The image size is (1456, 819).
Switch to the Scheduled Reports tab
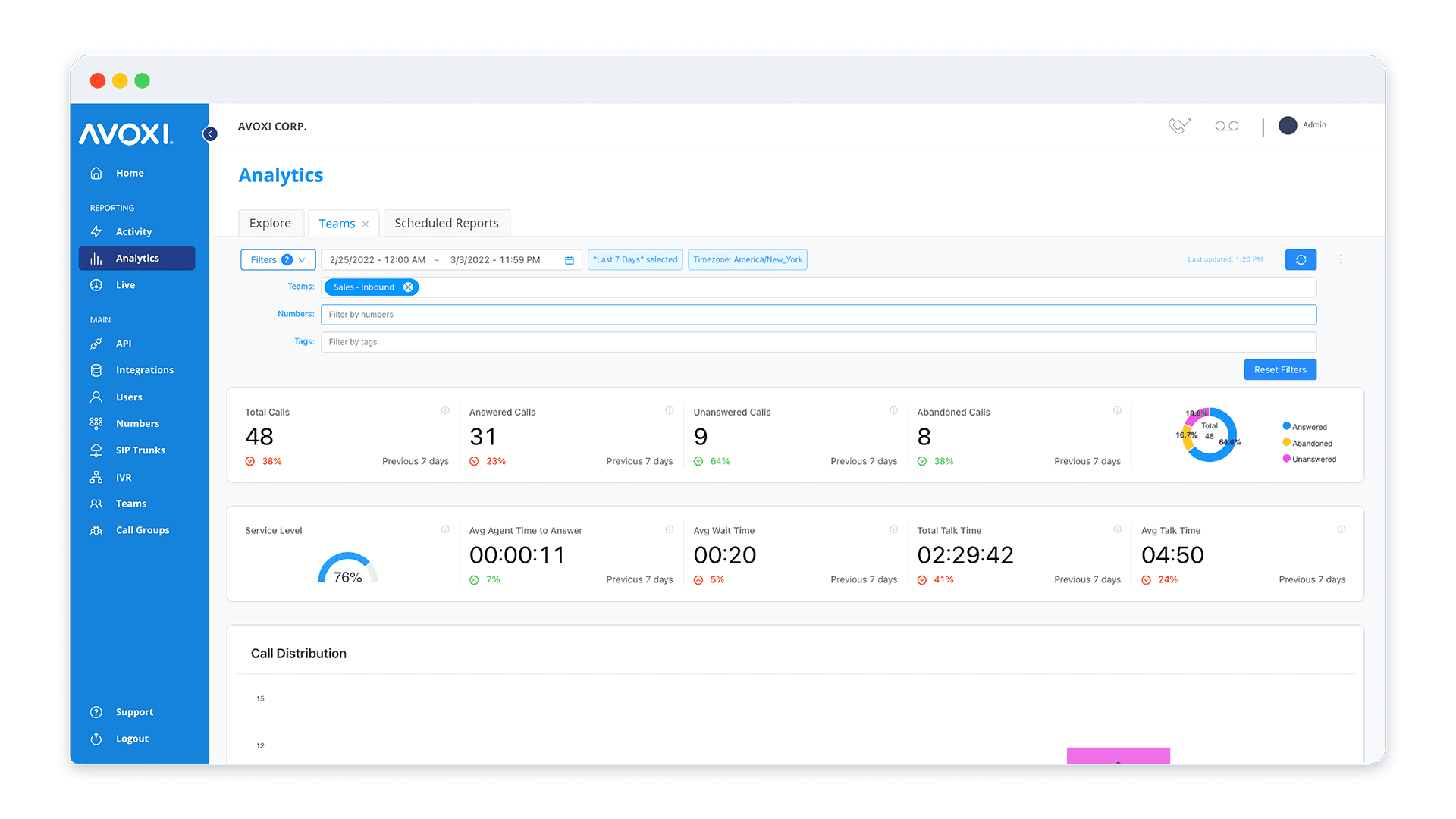click(447, 223)
